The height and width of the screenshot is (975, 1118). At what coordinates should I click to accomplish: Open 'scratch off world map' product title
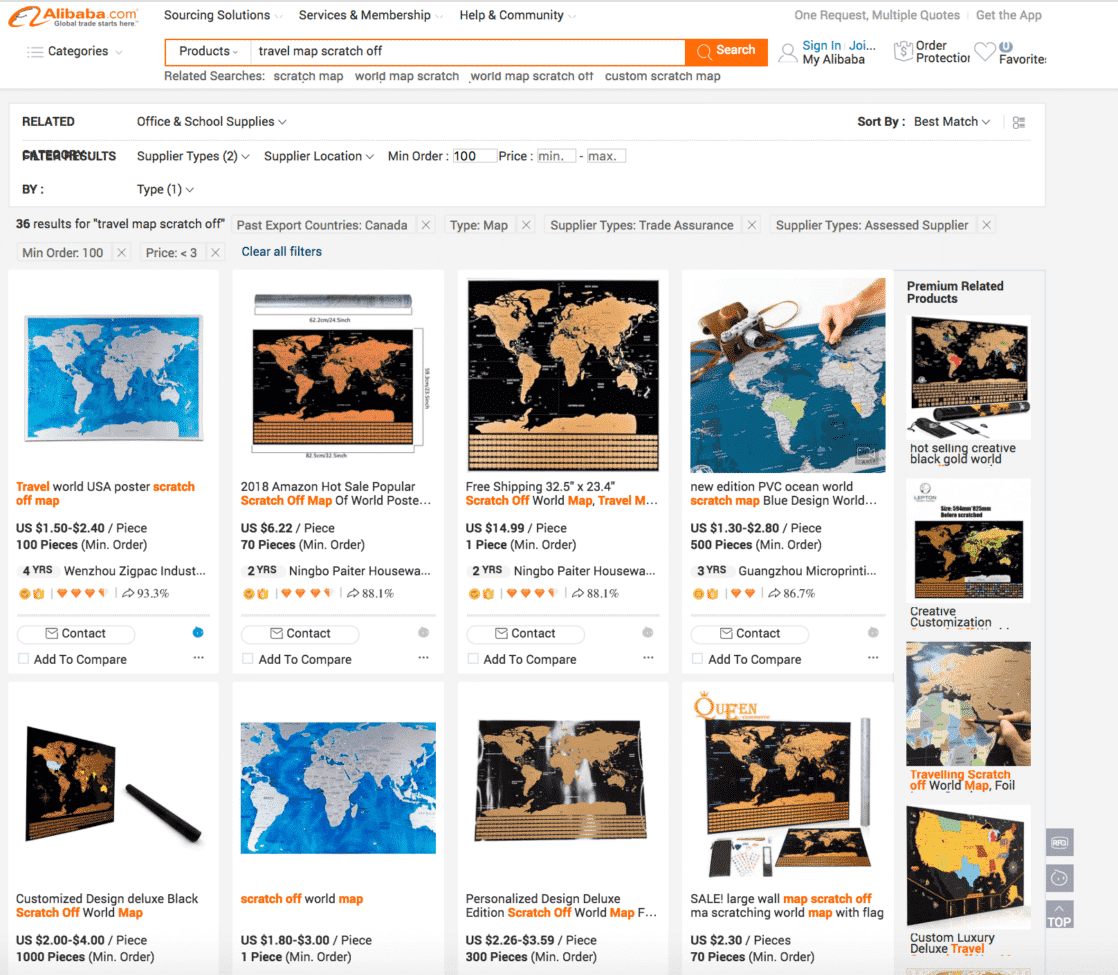click(302, 899)
